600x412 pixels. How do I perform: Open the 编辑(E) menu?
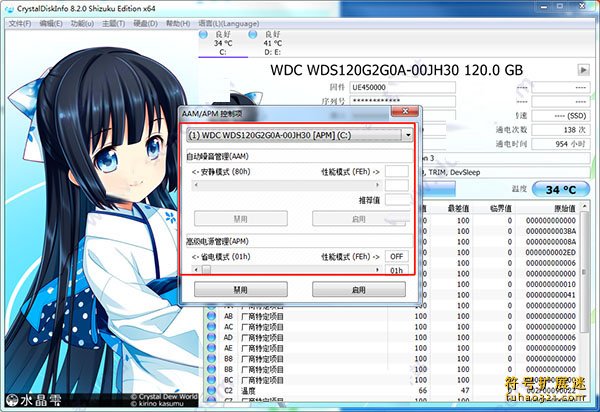51,24
